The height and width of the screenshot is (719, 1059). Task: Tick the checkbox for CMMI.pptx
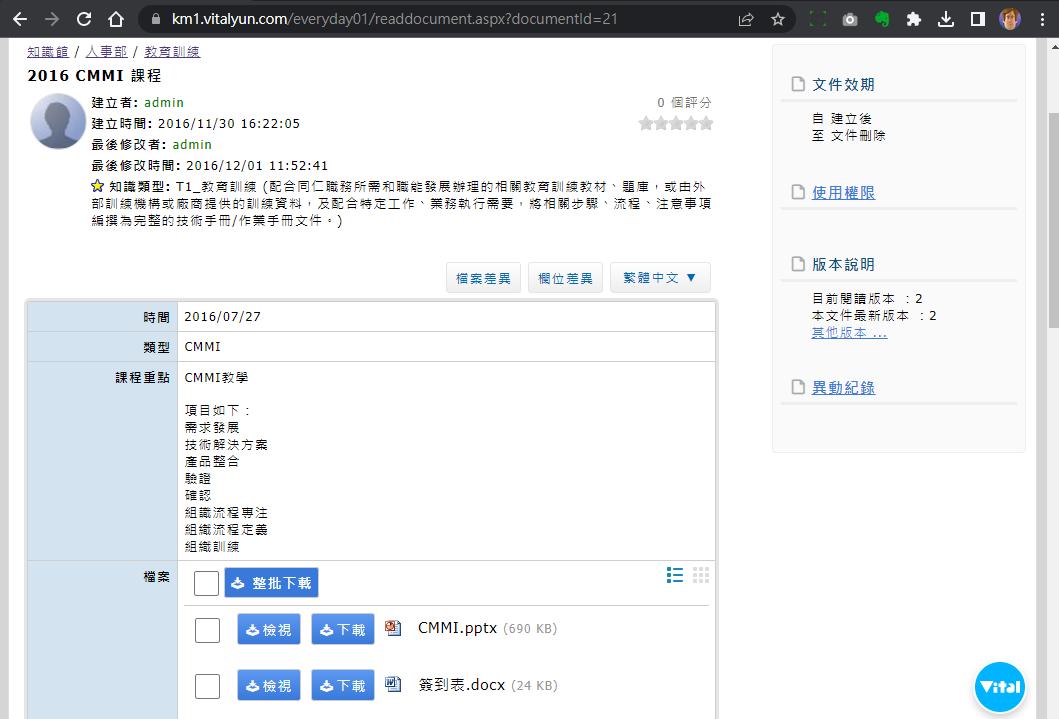(x=207, y=630)
